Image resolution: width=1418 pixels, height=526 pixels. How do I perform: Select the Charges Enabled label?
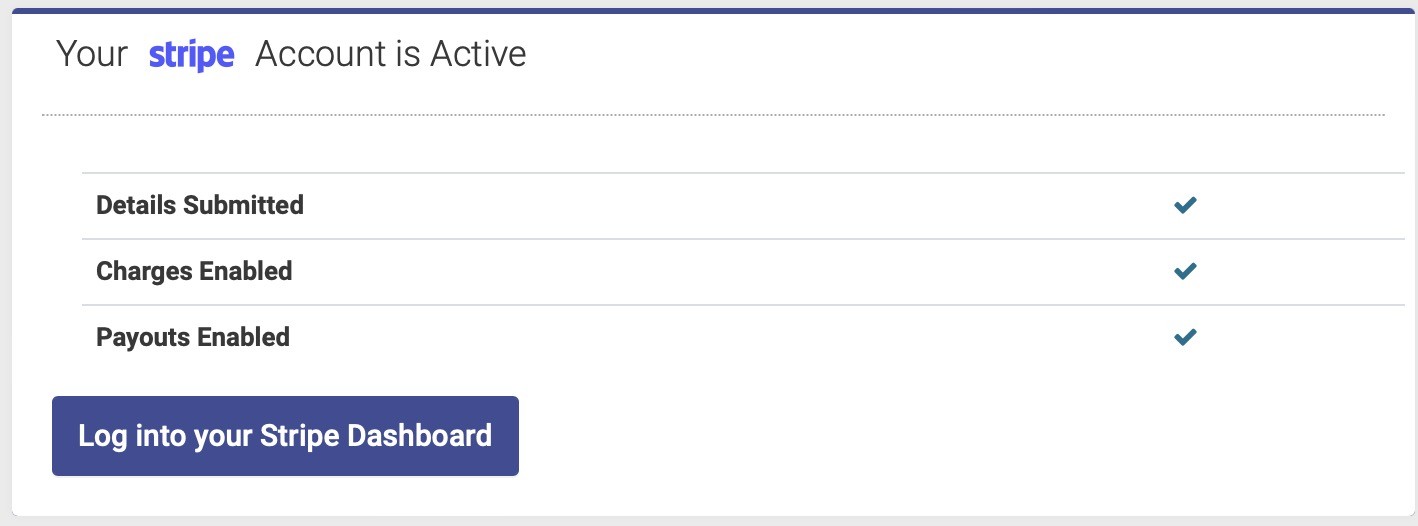(x=194, y=271)
